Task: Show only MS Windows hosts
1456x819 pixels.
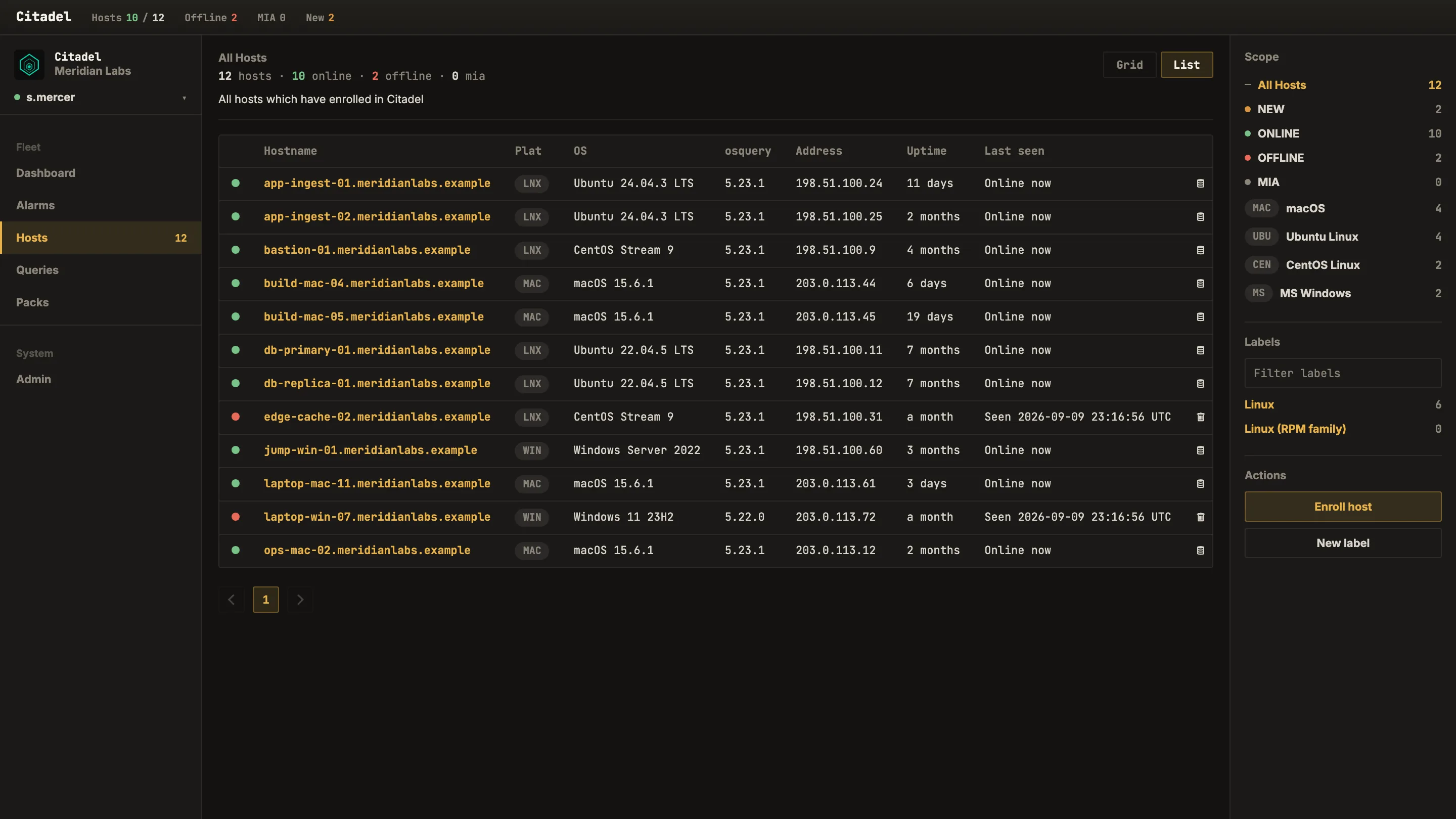Action: click(1342, 293)
